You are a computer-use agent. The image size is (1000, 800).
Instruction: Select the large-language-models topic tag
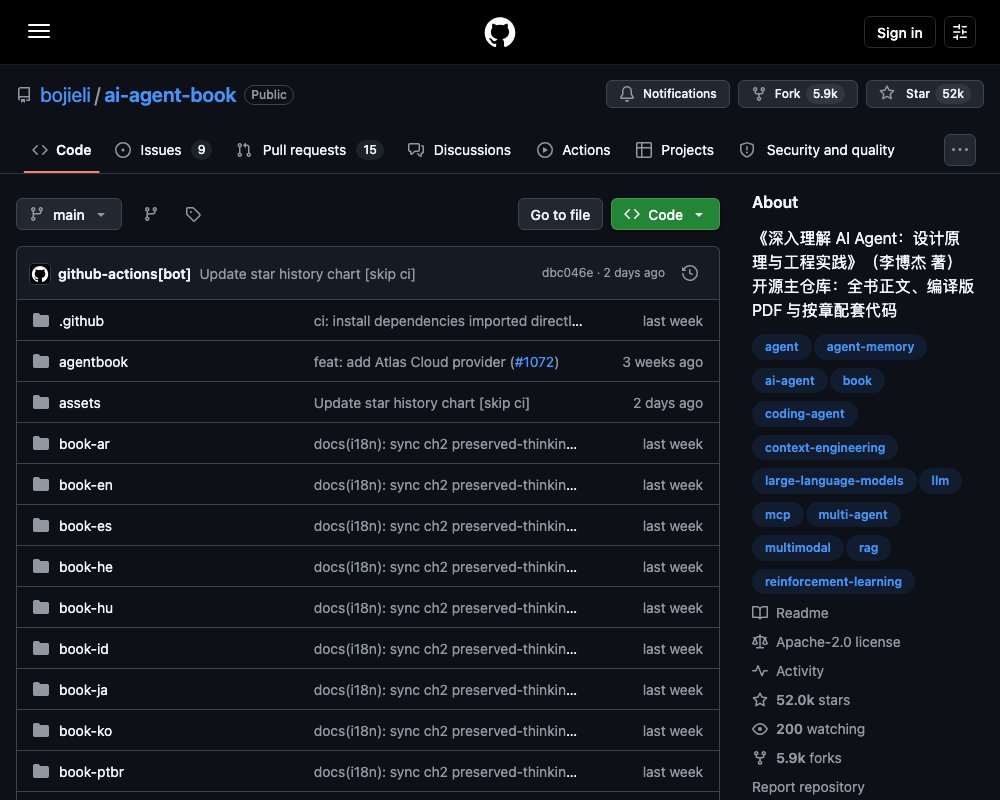[834, 480]
